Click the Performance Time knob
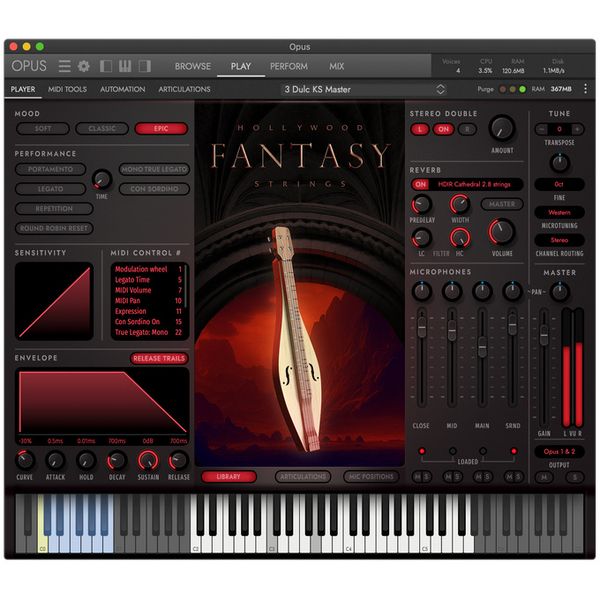600x600 pixels. [x=102, y=179]
